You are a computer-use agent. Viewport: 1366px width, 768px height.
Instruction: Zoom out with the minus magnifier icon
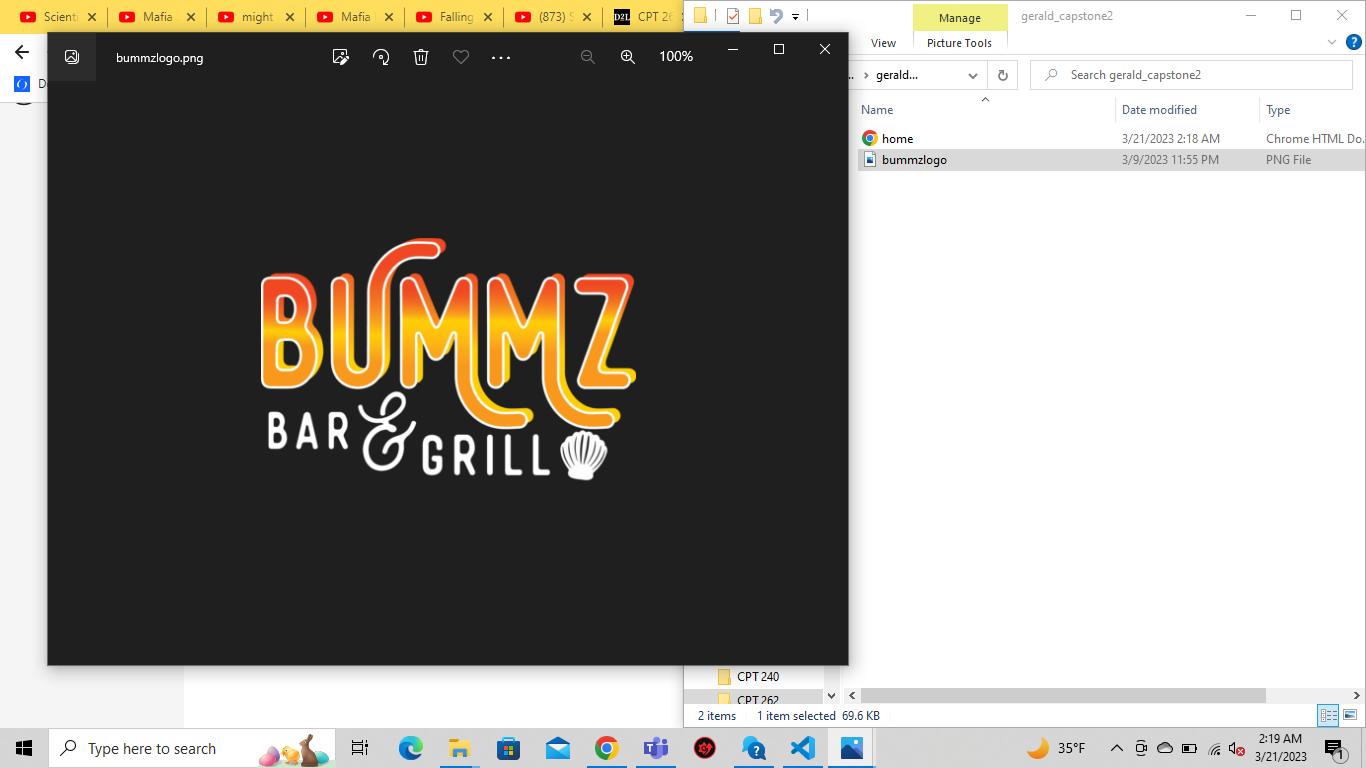tap(588, 57)
